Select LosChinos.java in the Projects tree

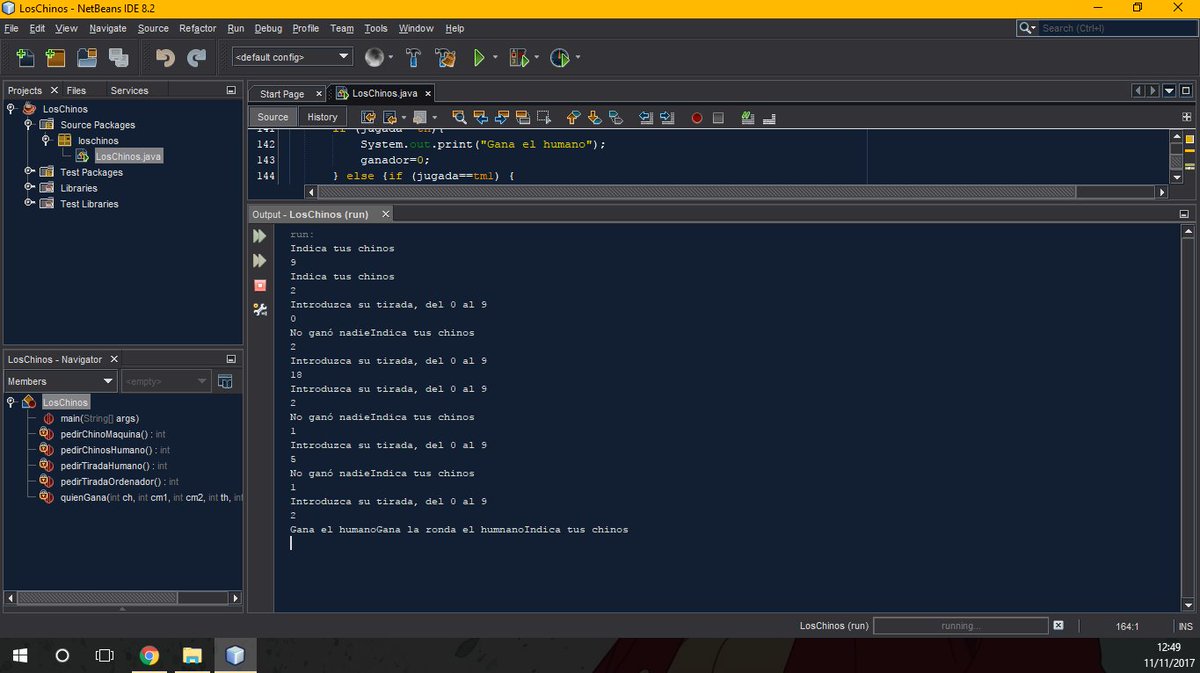128,156
